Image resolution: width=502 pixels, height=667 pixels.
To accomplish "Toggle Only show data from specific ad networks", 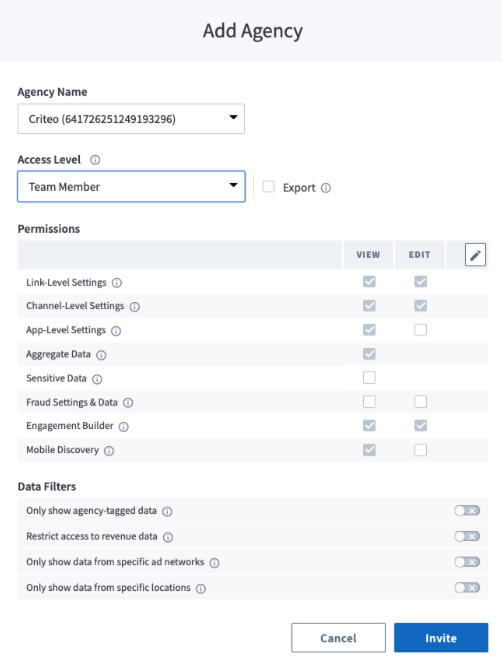I will [467, 562].
